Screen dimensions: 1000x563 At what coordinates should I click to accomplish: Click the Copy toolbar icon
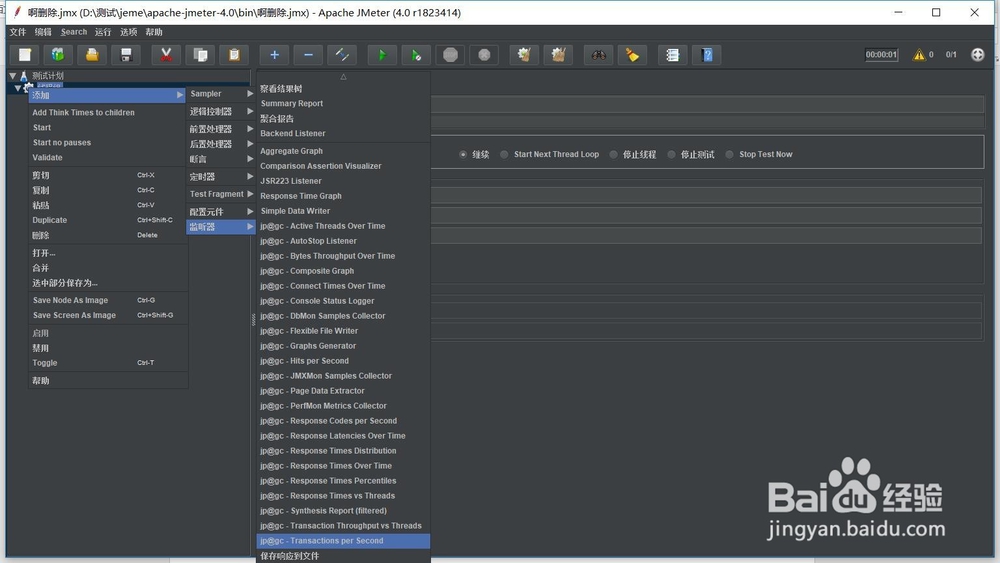pyautogui.click(x=200, y=55)
